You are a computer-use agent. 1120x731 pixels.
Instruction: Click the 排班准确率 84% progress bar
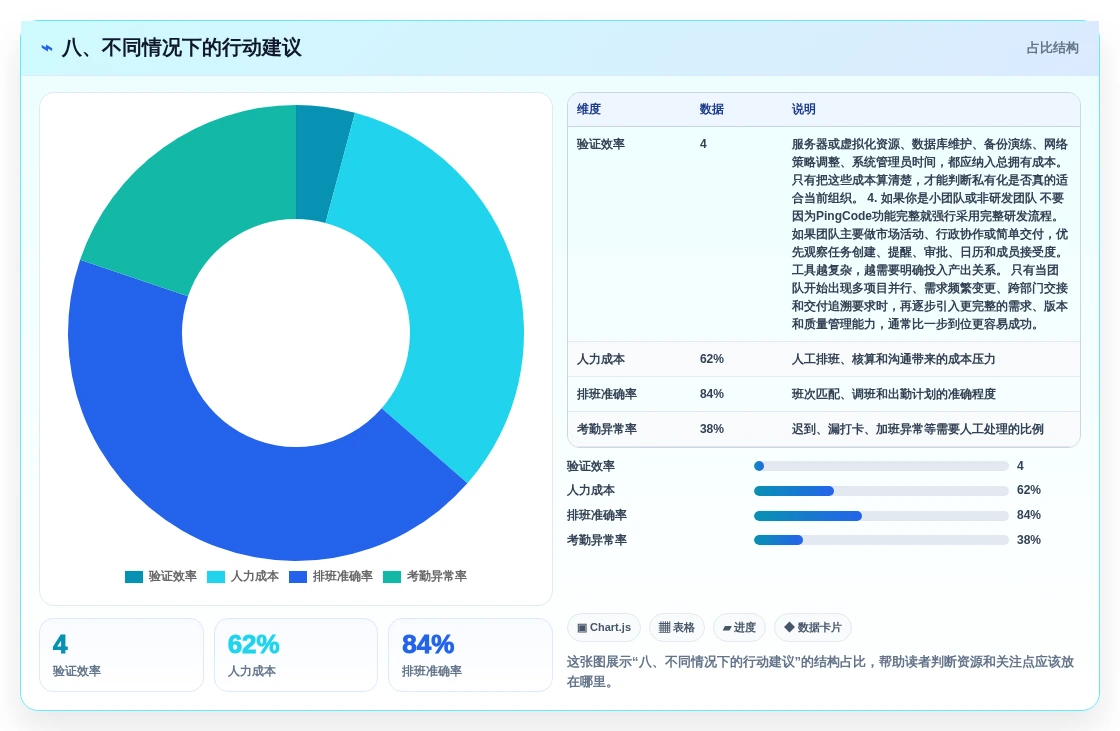coord(881,516)
